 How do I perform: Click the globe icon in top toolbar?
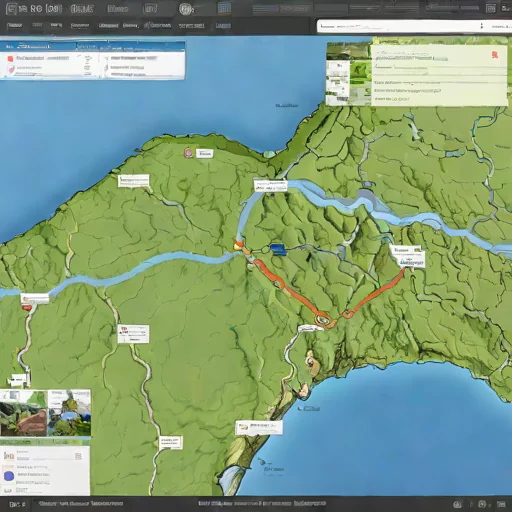point(186,9)
